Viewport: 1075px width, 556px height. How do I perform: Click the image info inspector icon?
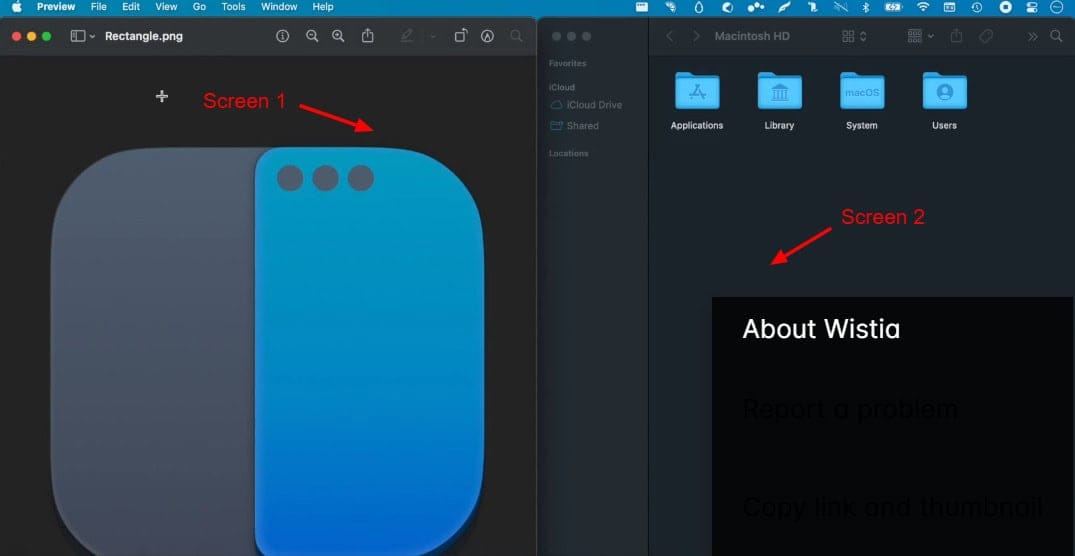click(x=282, y=36)
